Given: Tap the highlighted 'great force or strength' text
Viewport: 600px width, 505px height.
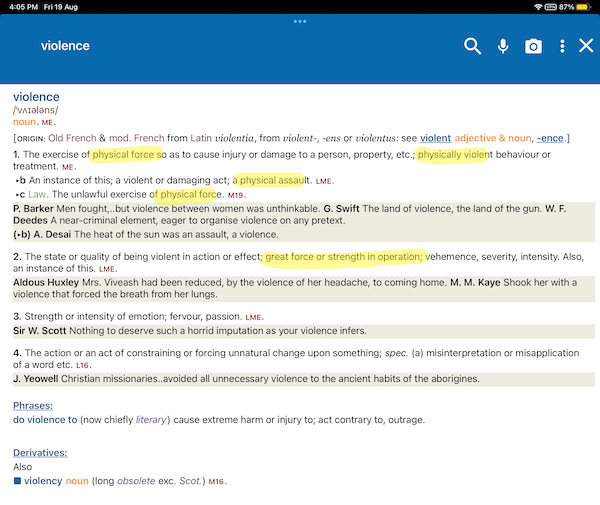Looking at the screenshot, I should [344, 257].
